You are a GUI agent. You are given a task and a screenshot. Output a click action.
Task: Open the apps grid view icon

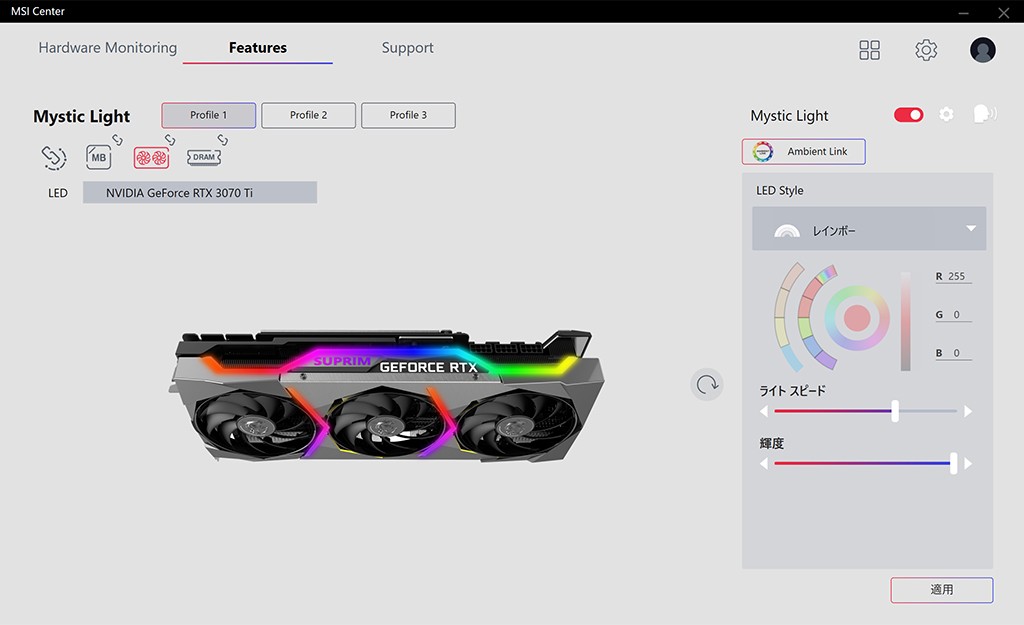869,50
